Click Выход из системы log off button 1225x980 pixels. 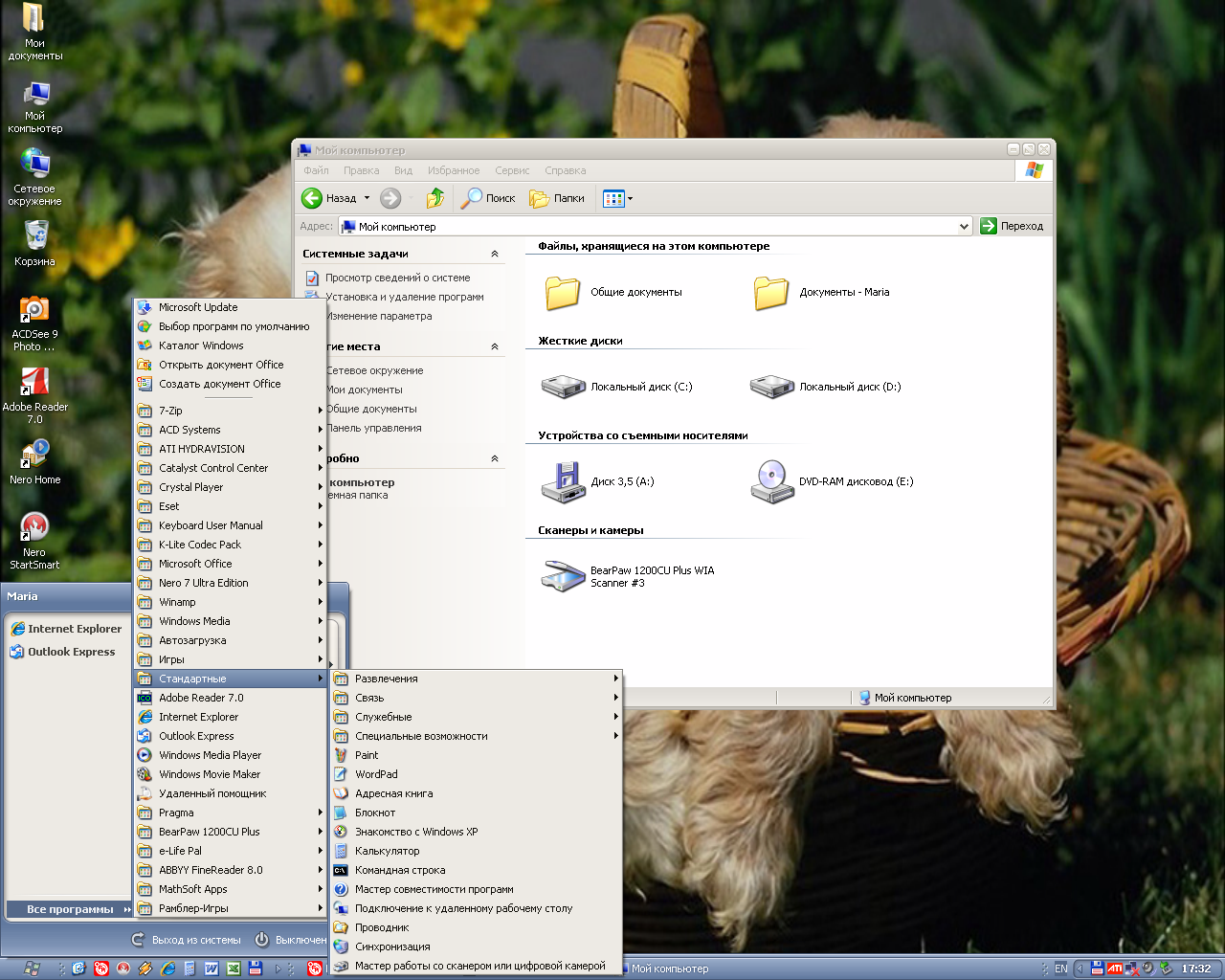pos(187,940)
